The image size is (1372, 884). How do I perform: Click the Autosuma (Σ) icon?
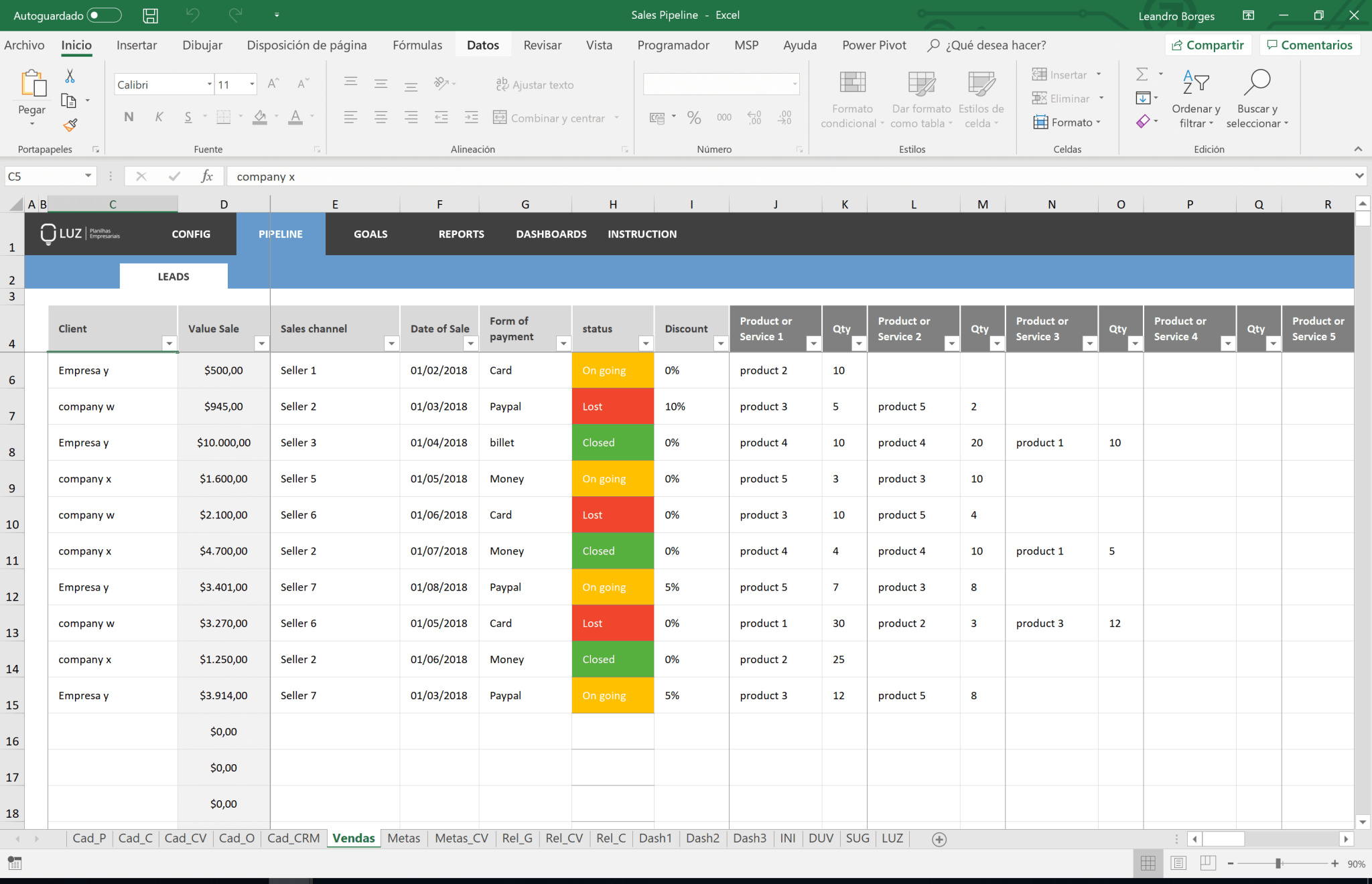(1142, 74)
